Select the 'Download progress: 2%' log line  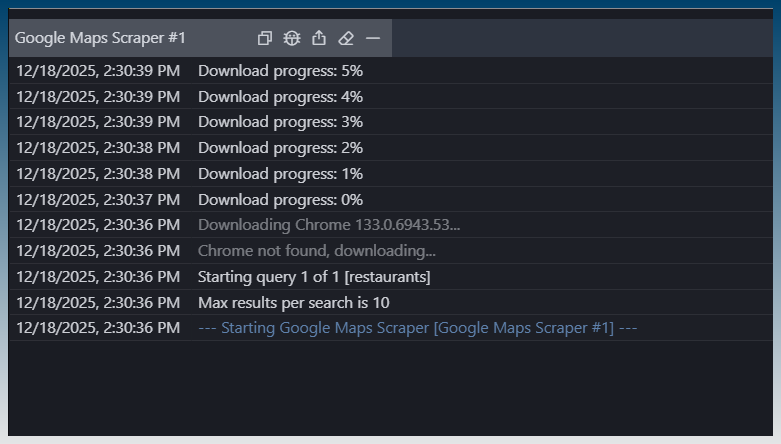pyautogui.click(x=280, y=148)
